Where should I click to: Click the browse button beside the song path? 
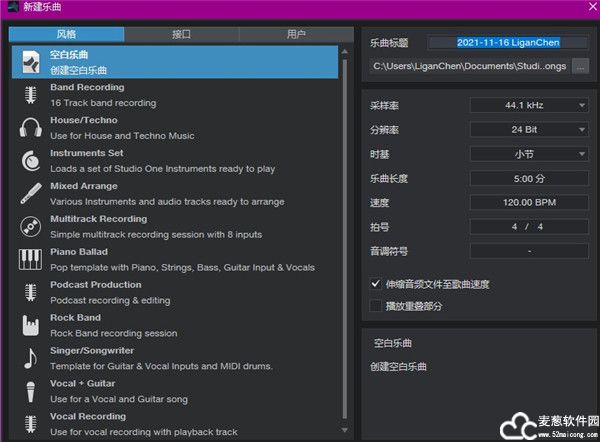(x=580, y=66)
